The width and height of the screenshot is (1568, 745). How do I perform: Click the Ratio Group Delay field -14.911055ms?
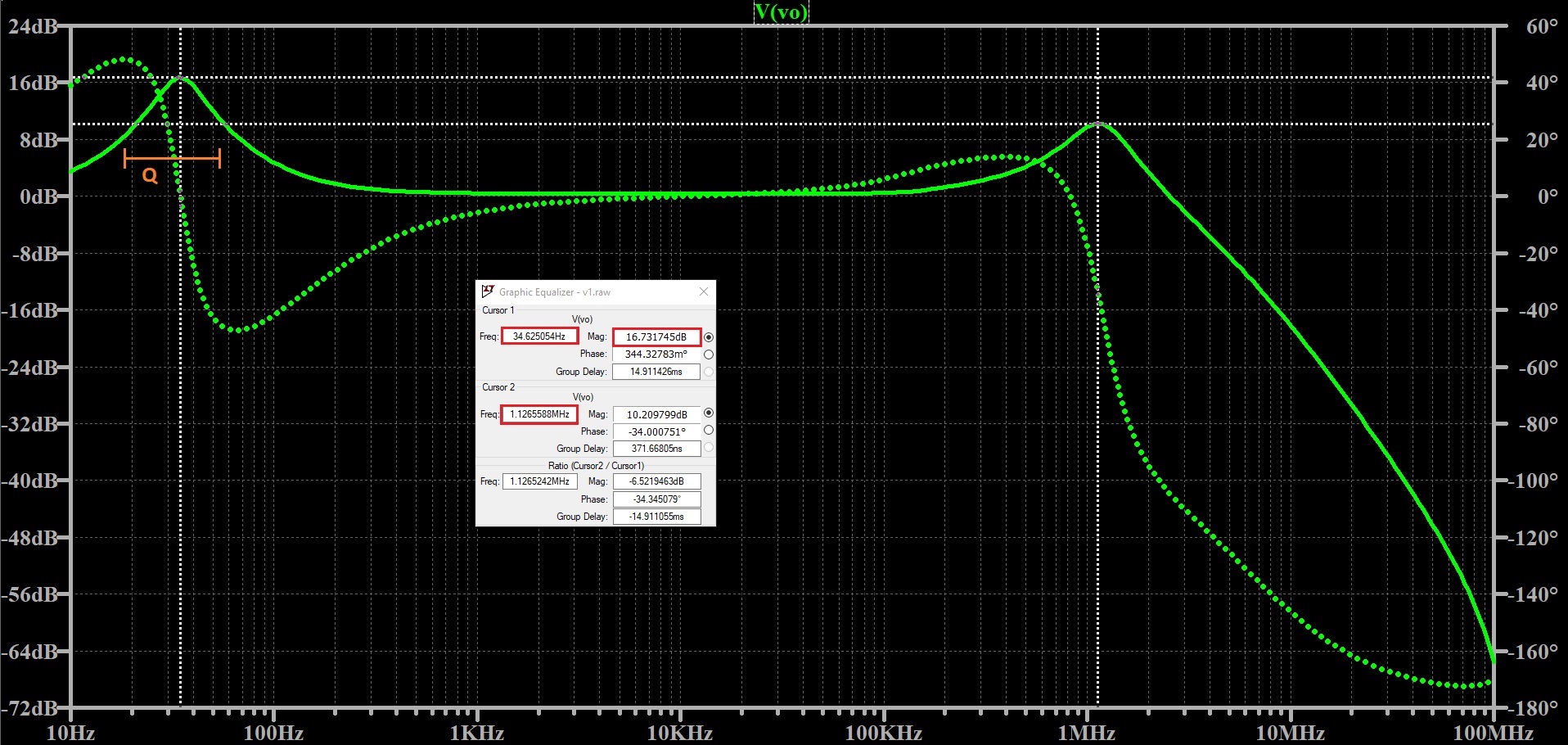tap(656, 517)
